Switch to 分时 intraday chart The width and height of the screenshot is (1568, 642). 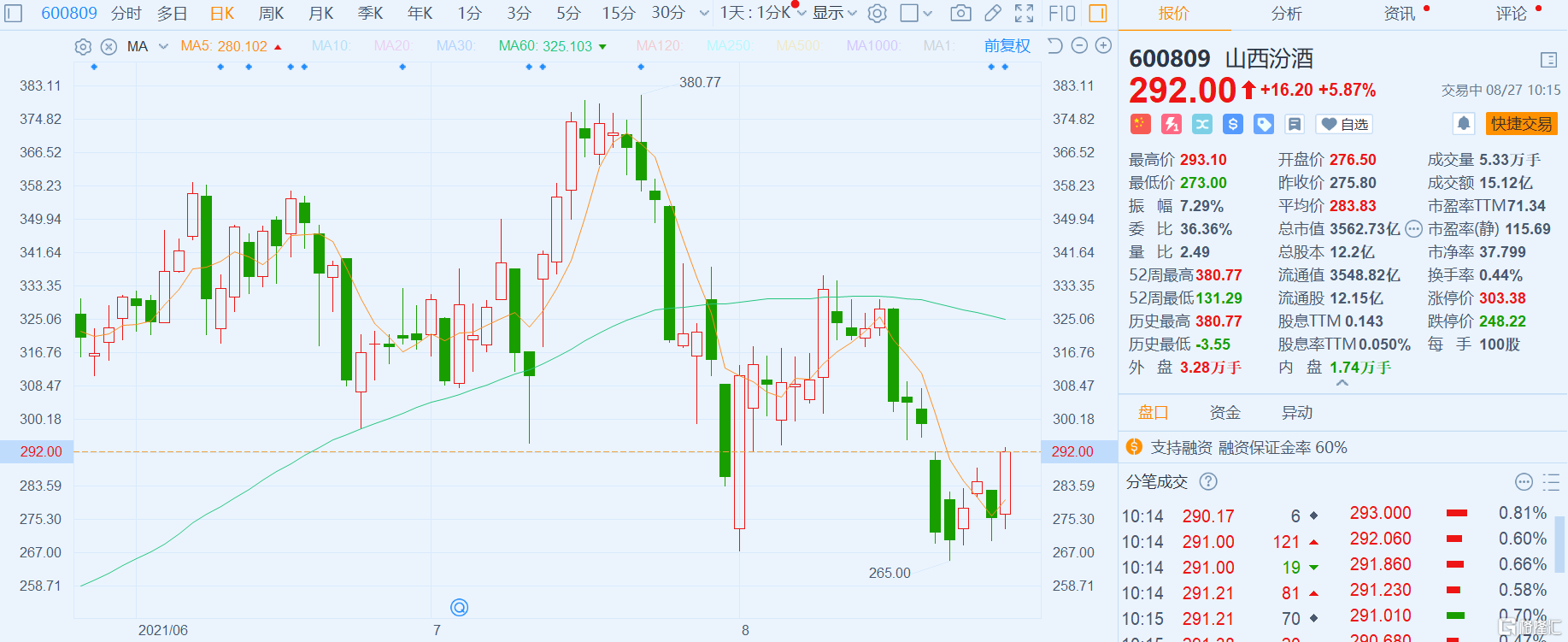126,13
